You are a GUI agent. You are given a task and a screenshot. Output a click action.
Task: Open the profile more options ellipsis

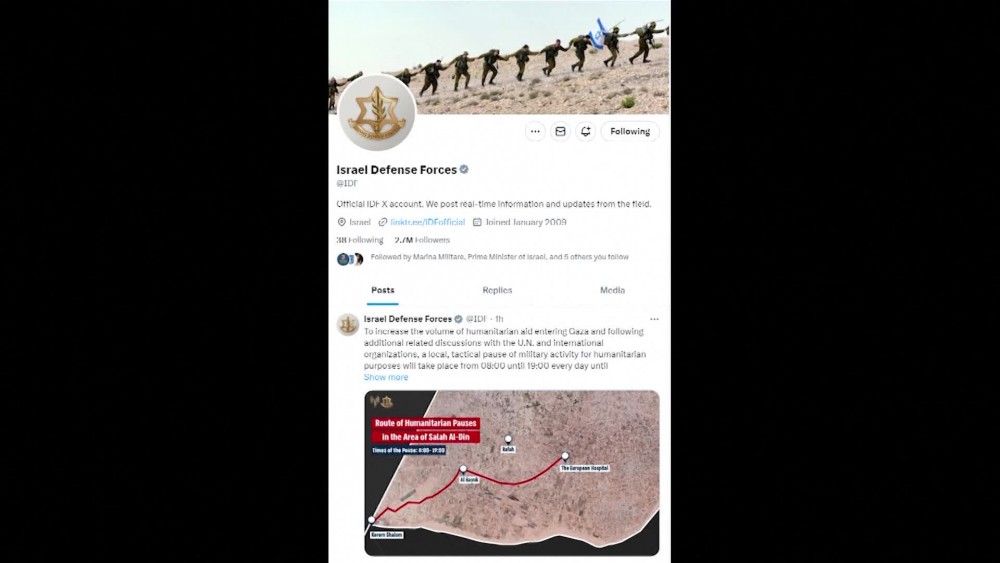pos(535,131)
